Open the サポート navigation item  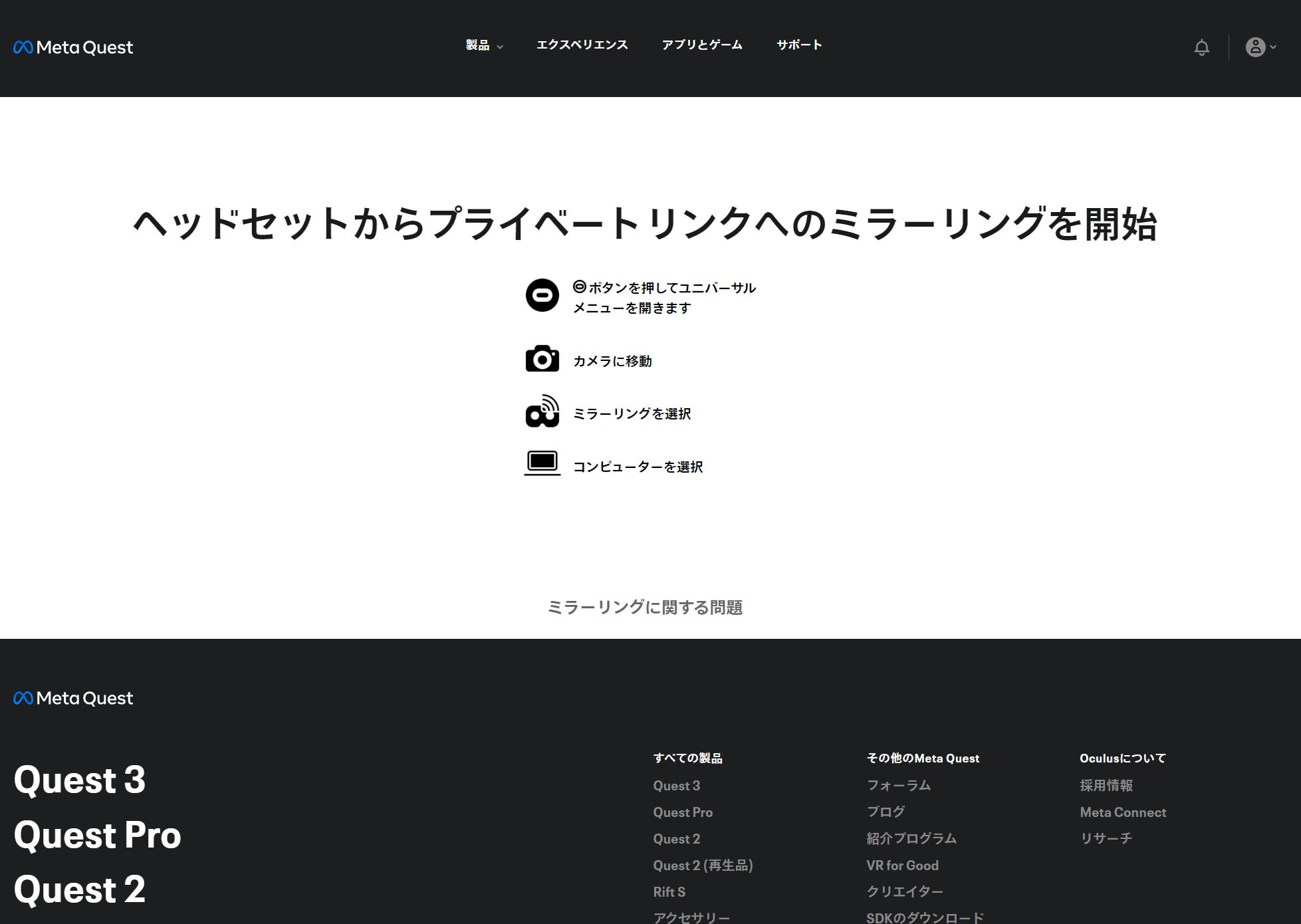click(x=799, y=45)
